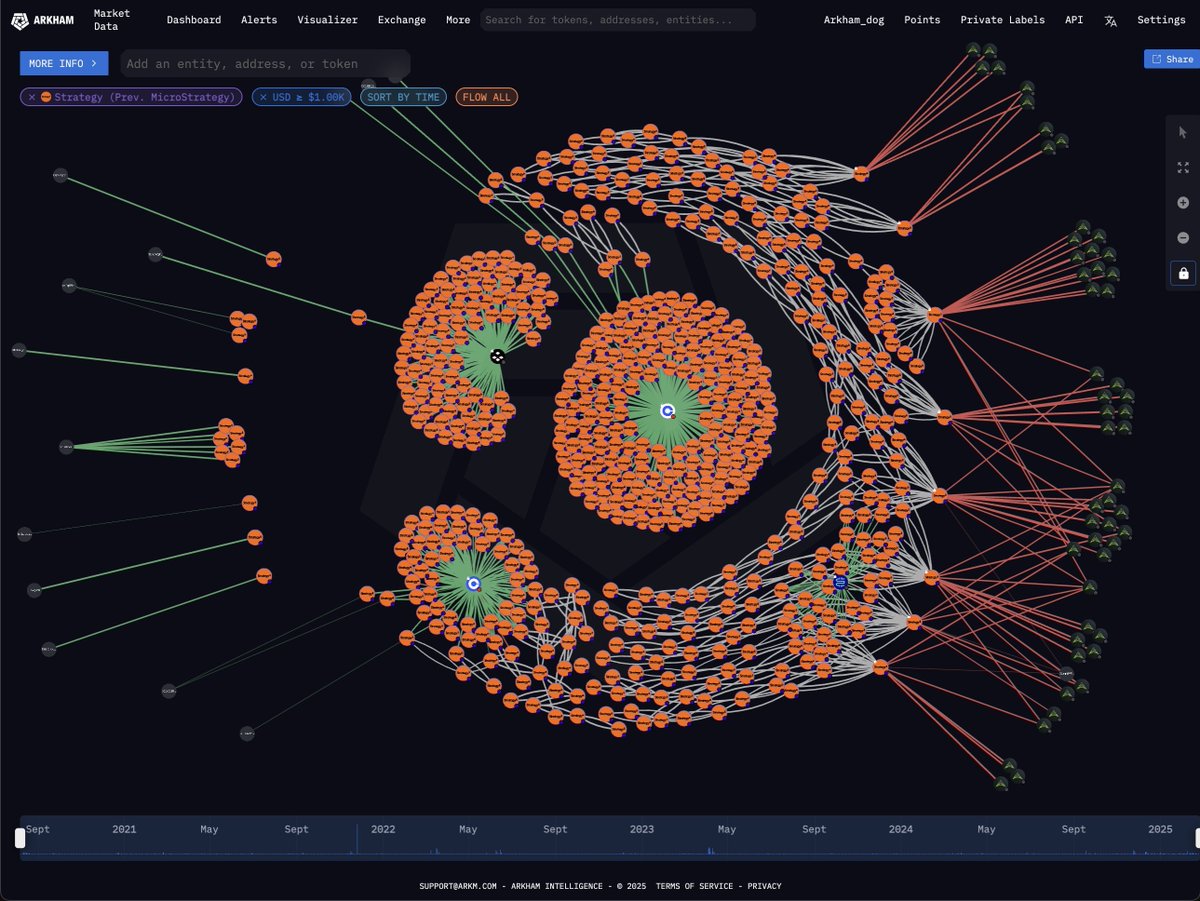The width and height of the screenshot is (1200, 901).
Task: Click the Share button
Action: click(1172, 59)
